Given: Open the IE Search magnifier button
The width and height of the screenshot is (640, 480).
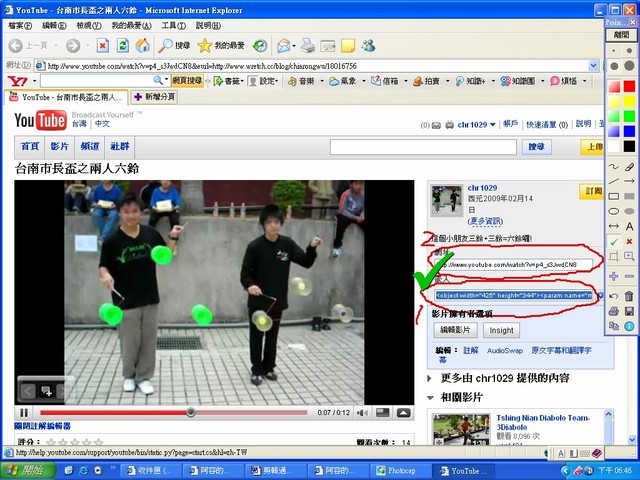Looking at the screenshot, I should (x=174, y=46).
